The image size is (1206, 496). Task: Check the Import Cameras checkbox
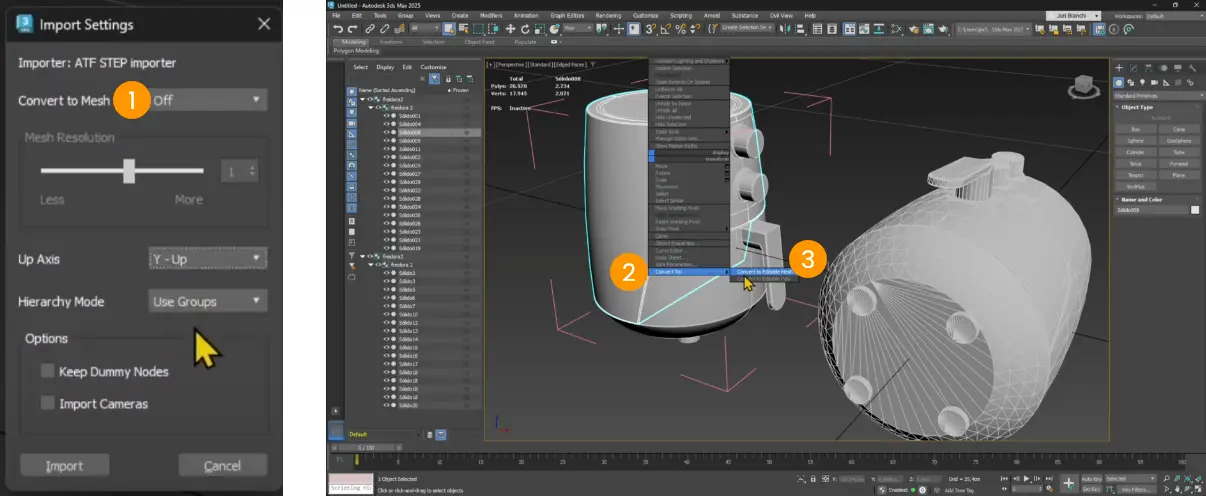pos(47,403)
